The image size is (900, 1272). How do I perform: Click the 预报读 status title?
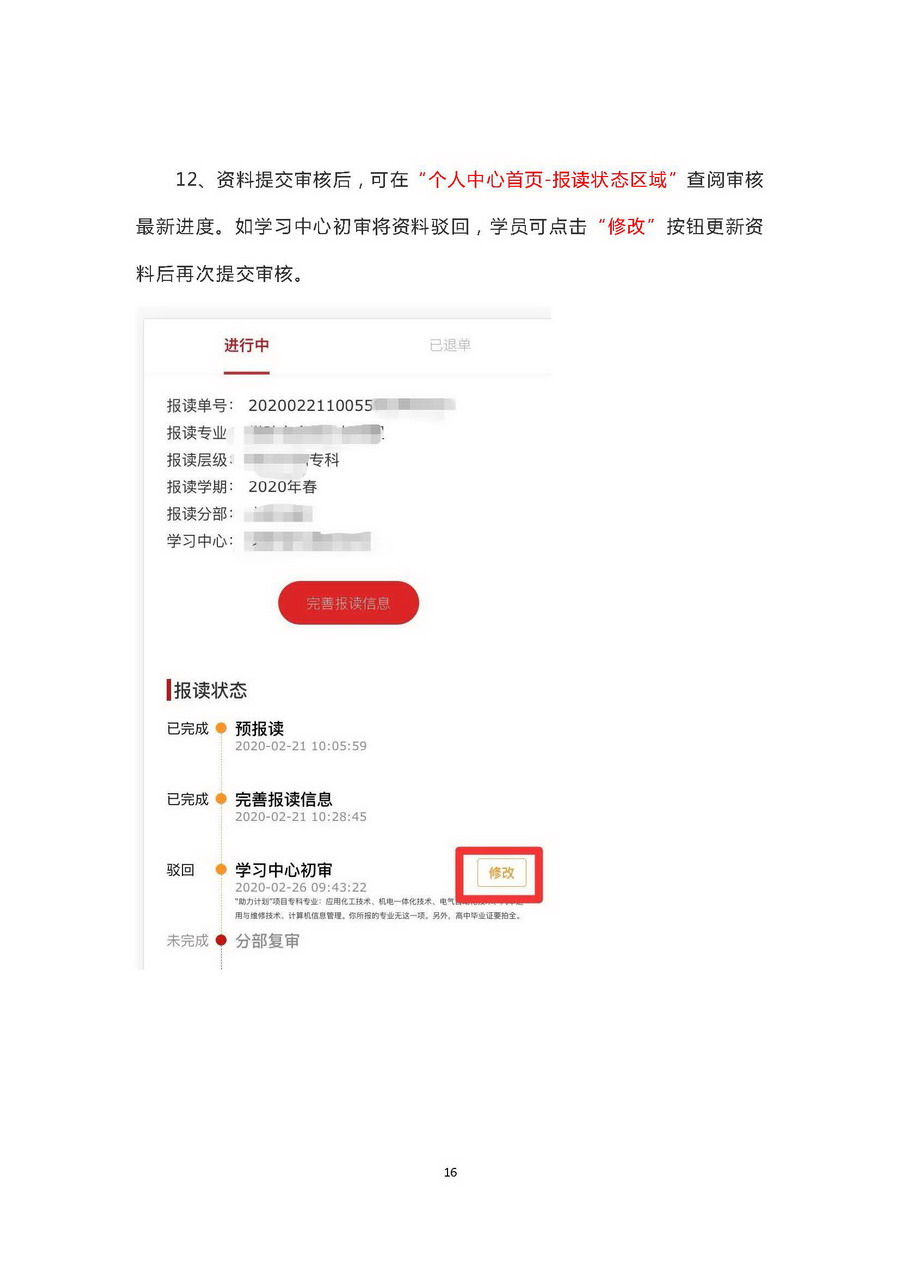[259, 729]
